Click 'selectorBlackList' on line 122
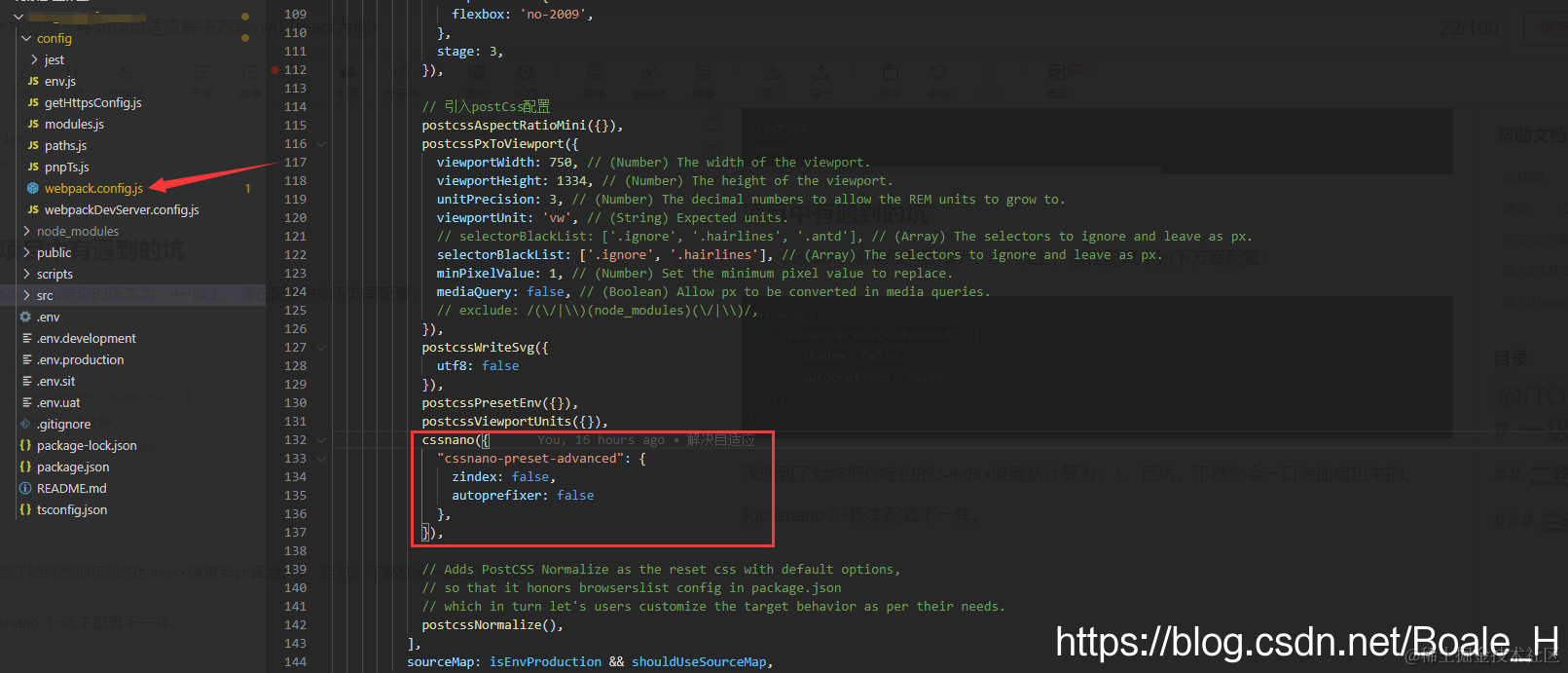 501,255
